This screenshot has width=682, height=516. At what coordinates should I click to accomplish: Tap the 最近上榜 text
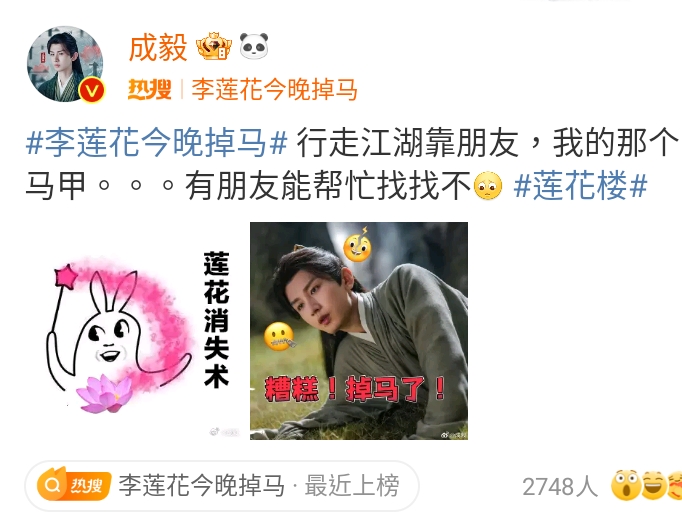(x=352, y=486)
